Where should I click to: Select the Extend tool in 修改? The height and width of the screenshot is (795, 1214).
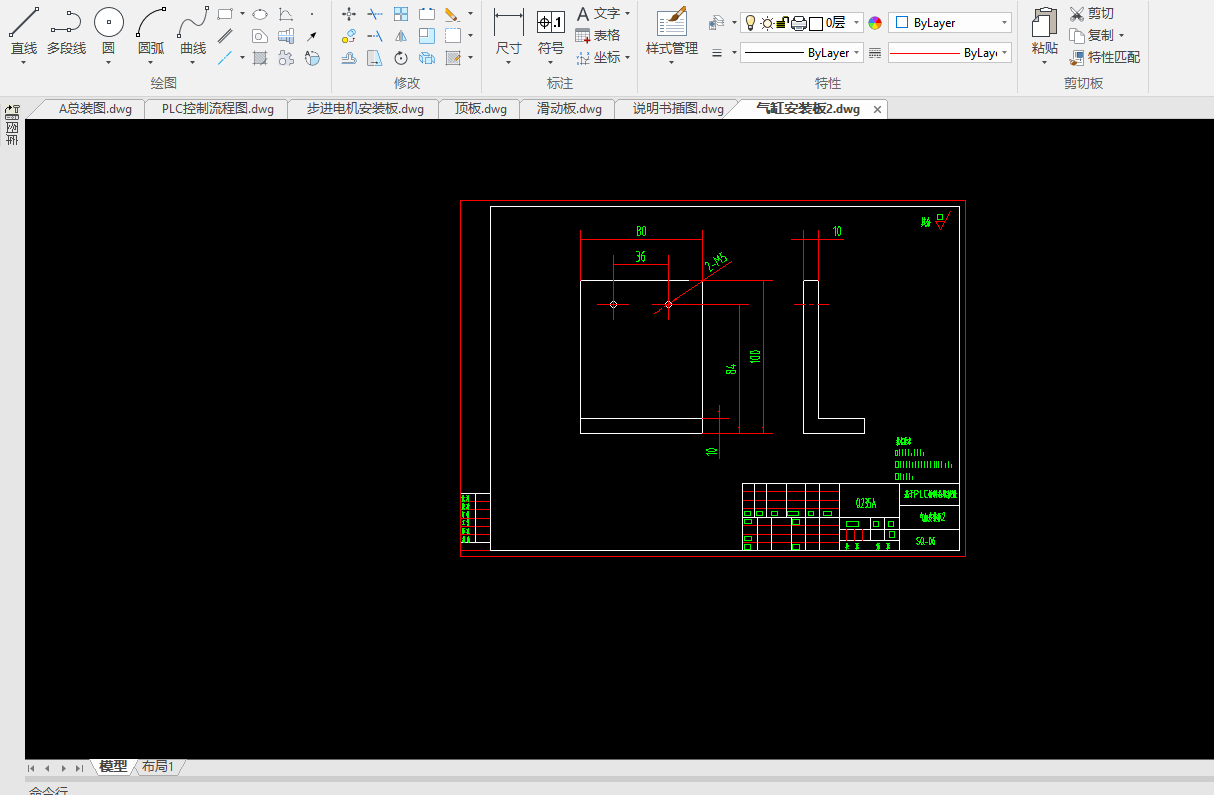[375, 36]
